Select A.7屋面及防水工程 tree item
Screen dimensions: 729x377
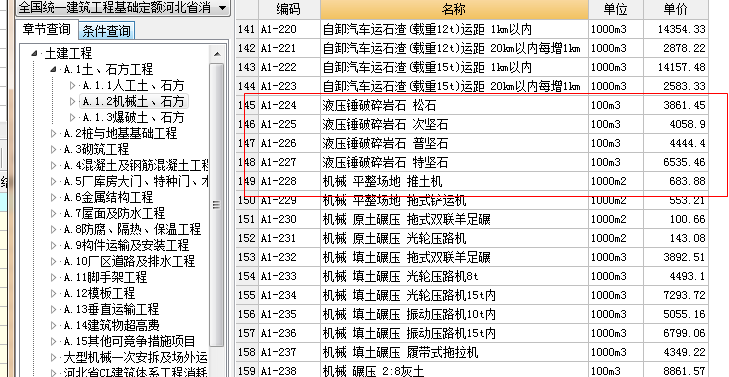[114, 213]
